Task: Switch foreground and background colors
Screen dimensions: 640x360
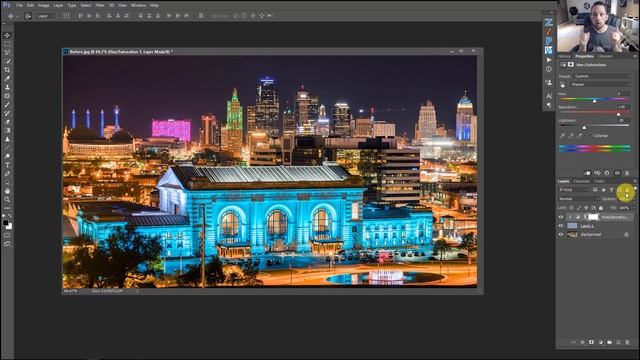Action: tap(10, 216)
